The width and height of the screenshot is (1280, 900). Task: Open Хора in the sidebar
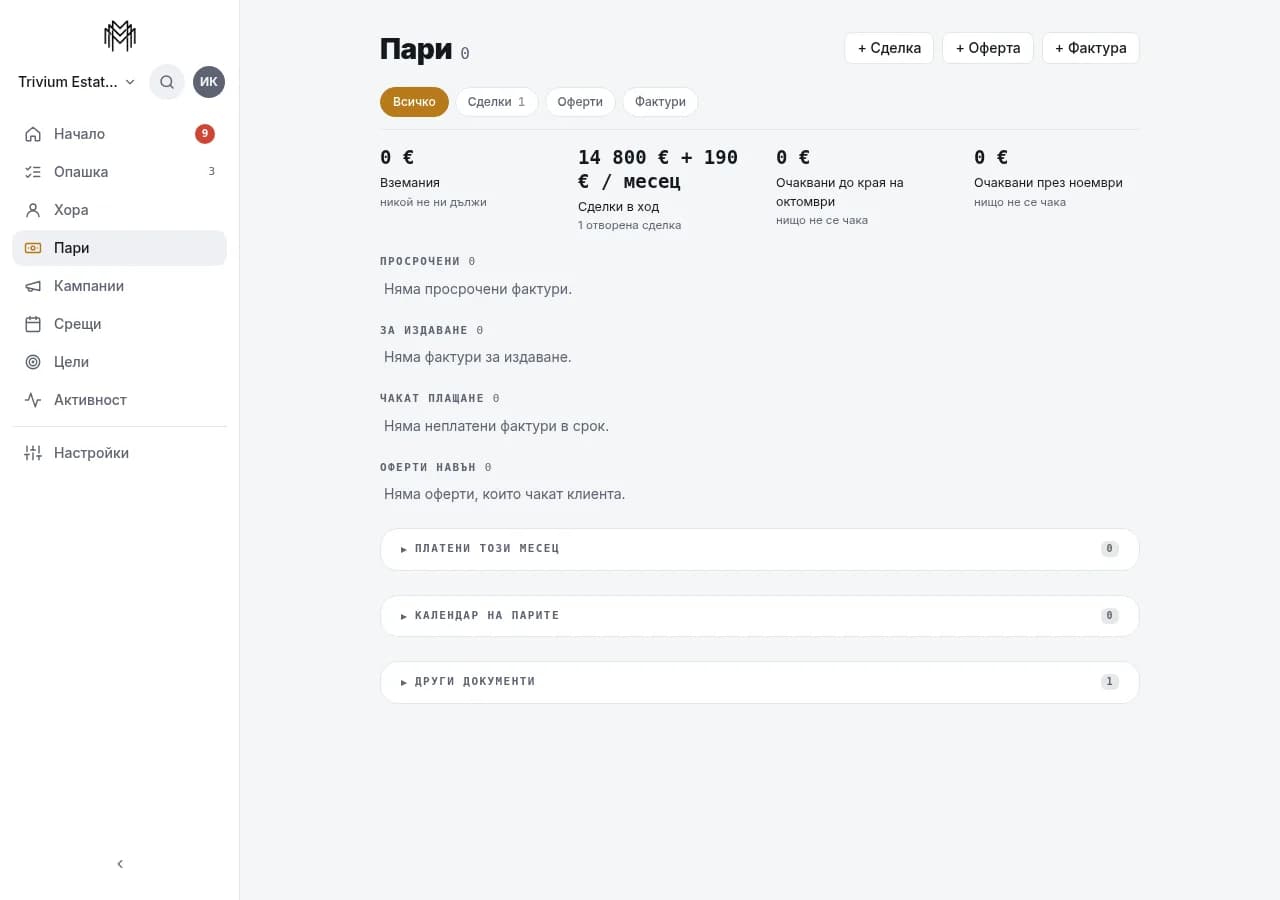[x=120, y=210]
